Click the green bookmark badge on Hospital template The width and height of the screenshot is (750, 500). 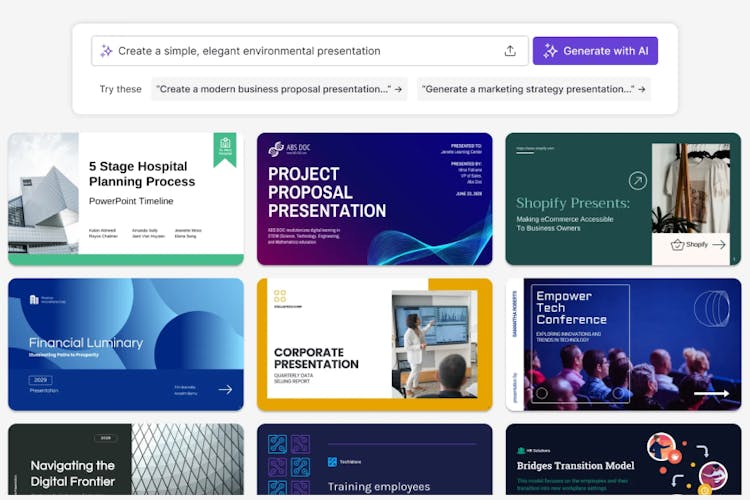point(225,149)
